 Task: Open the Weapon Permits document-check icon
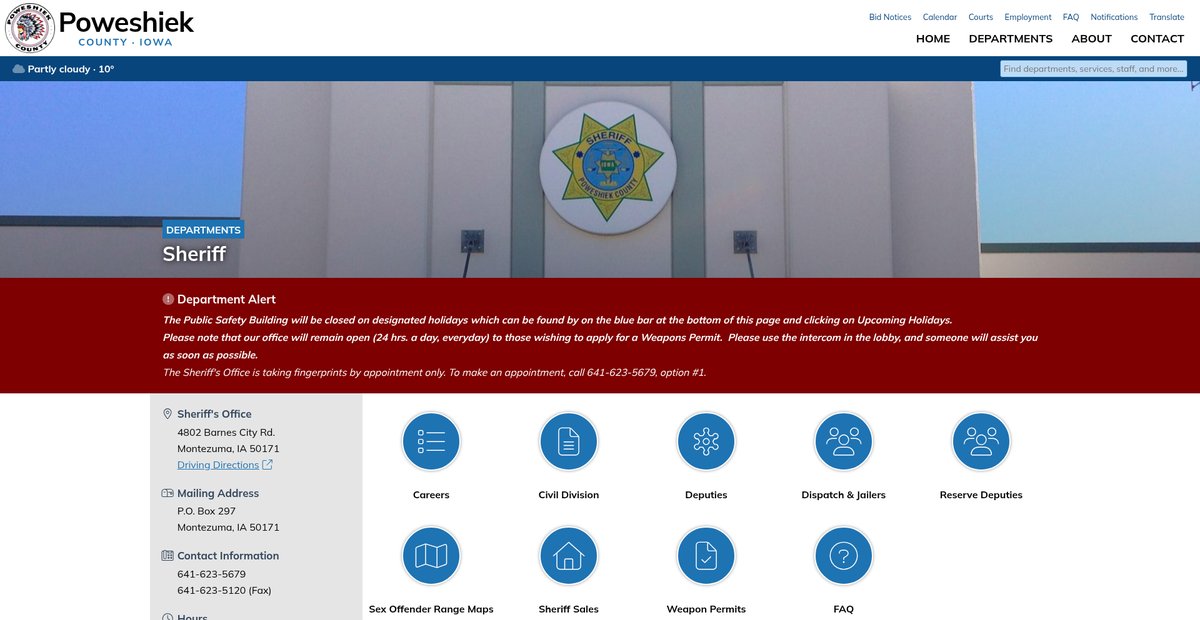click(x=706, y=555)
